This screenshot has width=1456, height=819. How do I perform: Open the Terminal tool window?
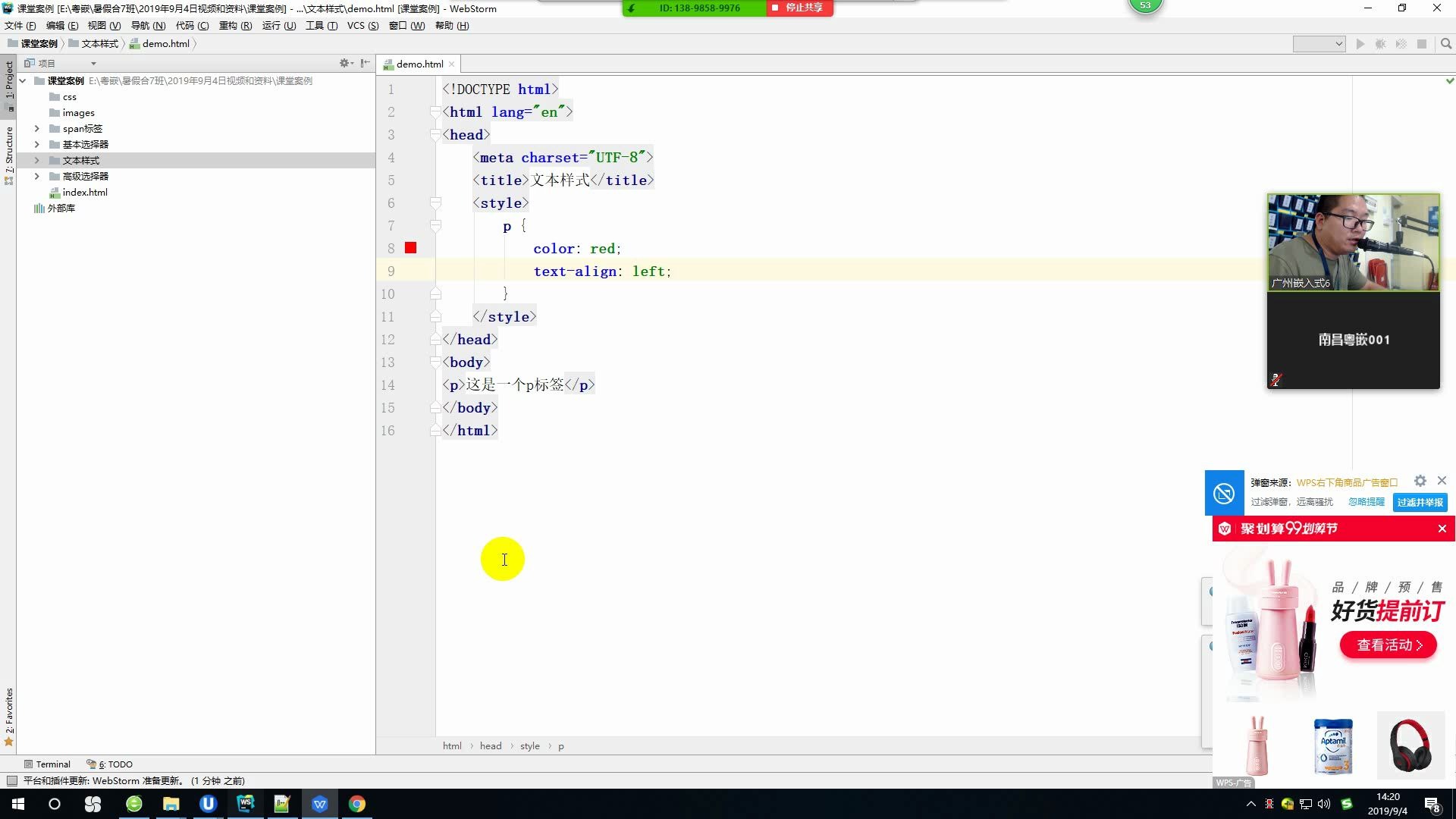tap(47, 764)
